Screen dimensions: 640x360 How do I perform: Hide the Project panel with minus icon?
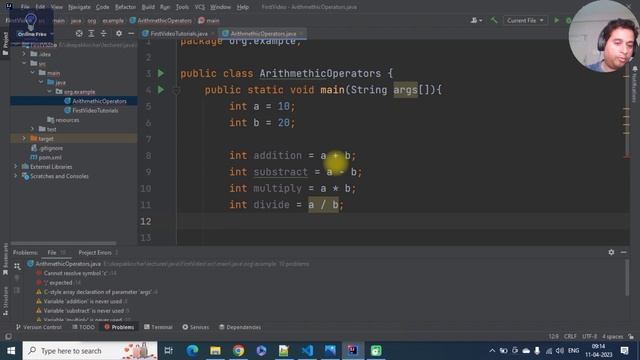[x=131, y=33]
